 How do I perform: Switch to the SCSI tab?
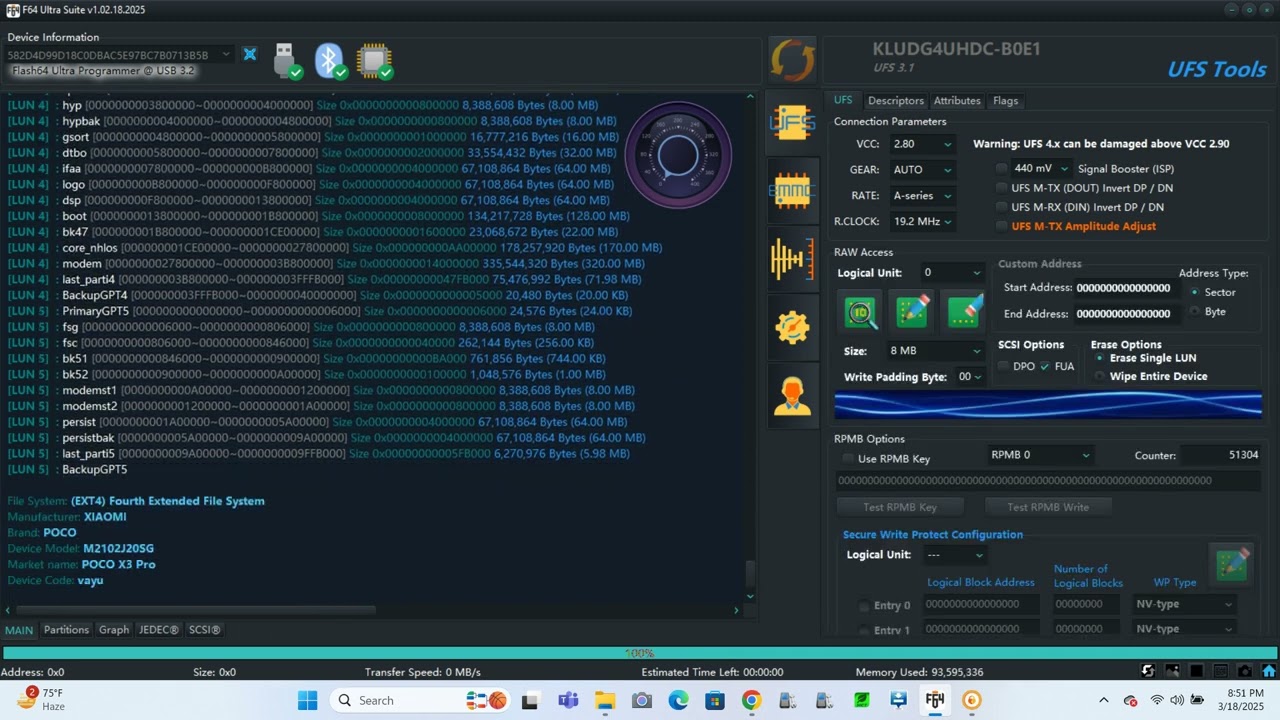(204, 630)
